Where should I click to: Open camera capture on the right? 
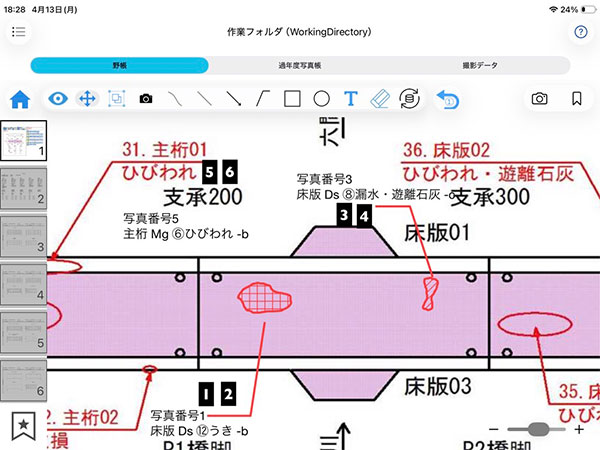540,99
